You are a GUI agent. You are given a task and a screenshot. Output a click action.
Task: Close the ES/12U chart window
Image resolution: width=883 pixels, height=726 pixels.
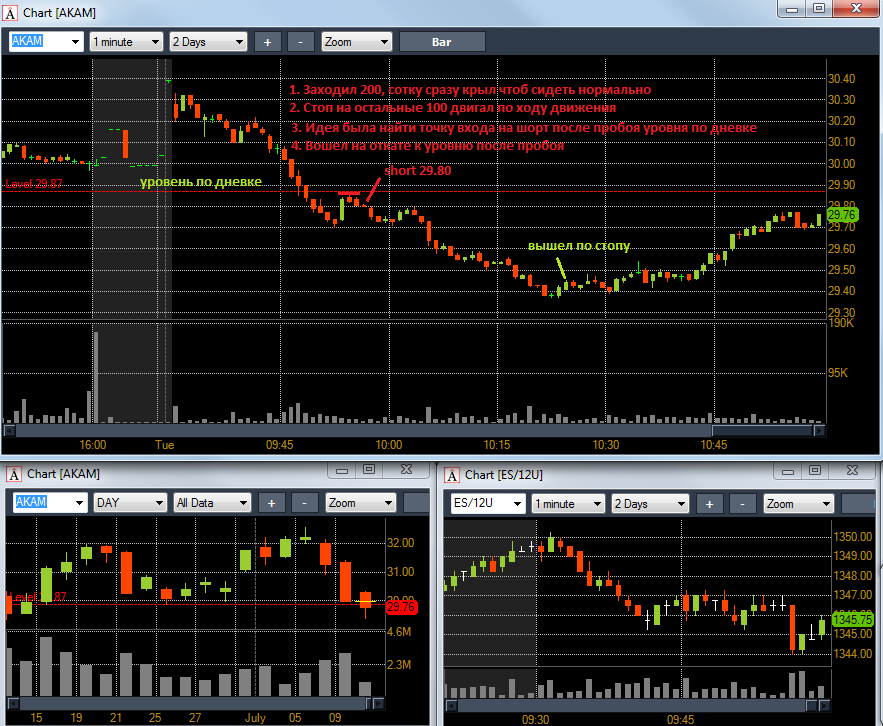(x=852, y=471)
